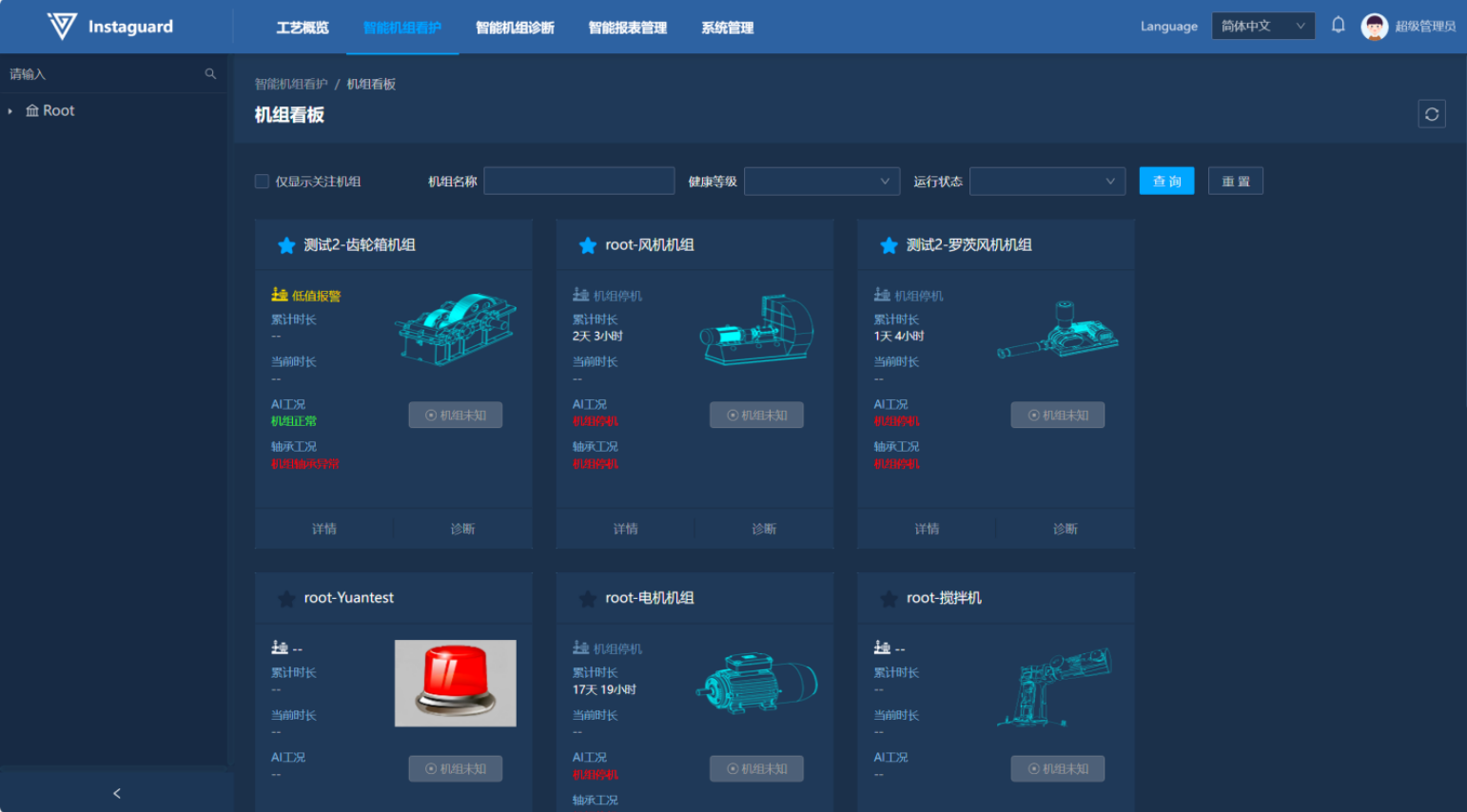
Task: Click the Instaguard logo icon
Action: click(x=62, y=26)
